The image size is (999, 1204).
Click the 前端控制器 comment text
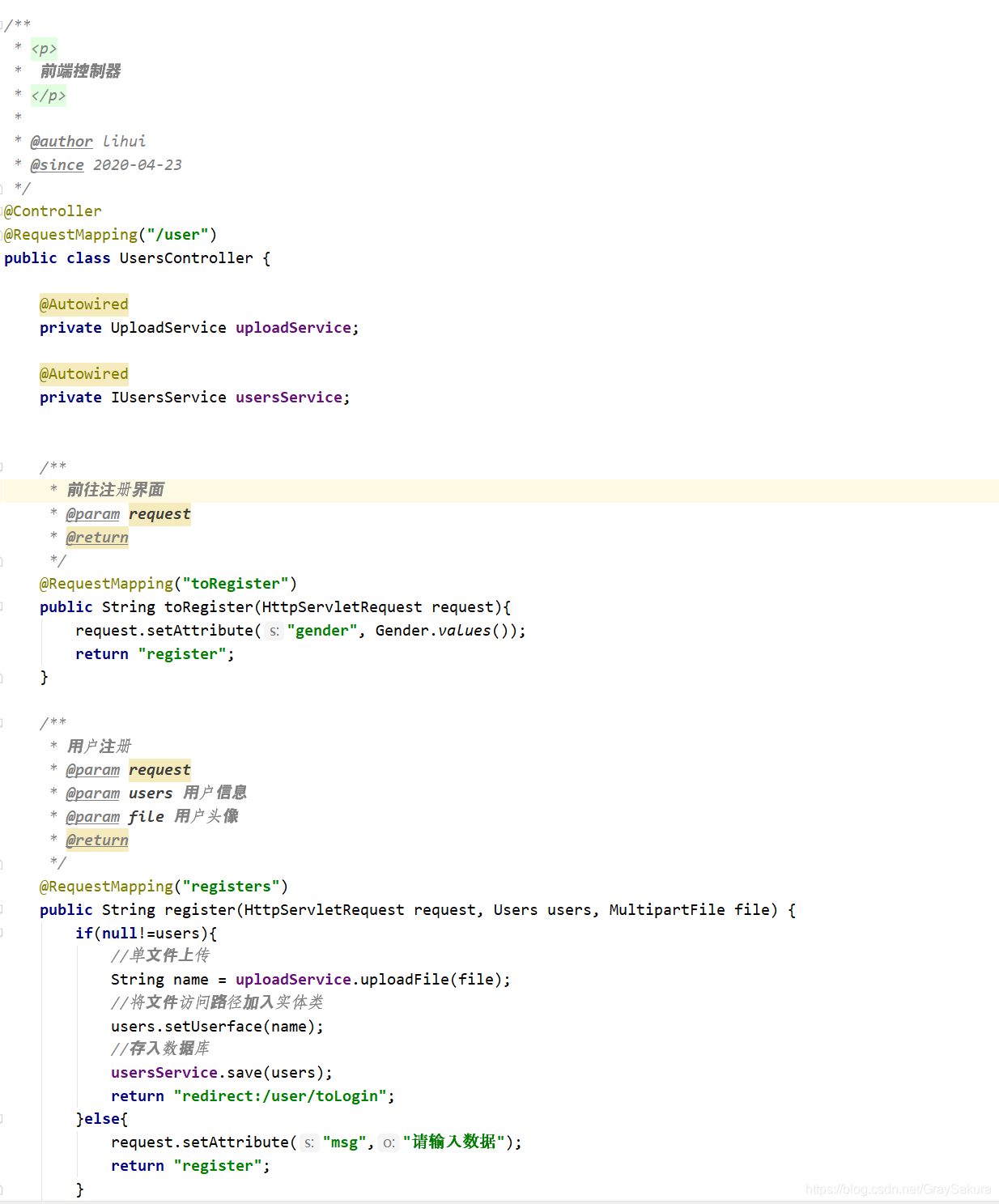pyautogui.click(x=80, y=71)
